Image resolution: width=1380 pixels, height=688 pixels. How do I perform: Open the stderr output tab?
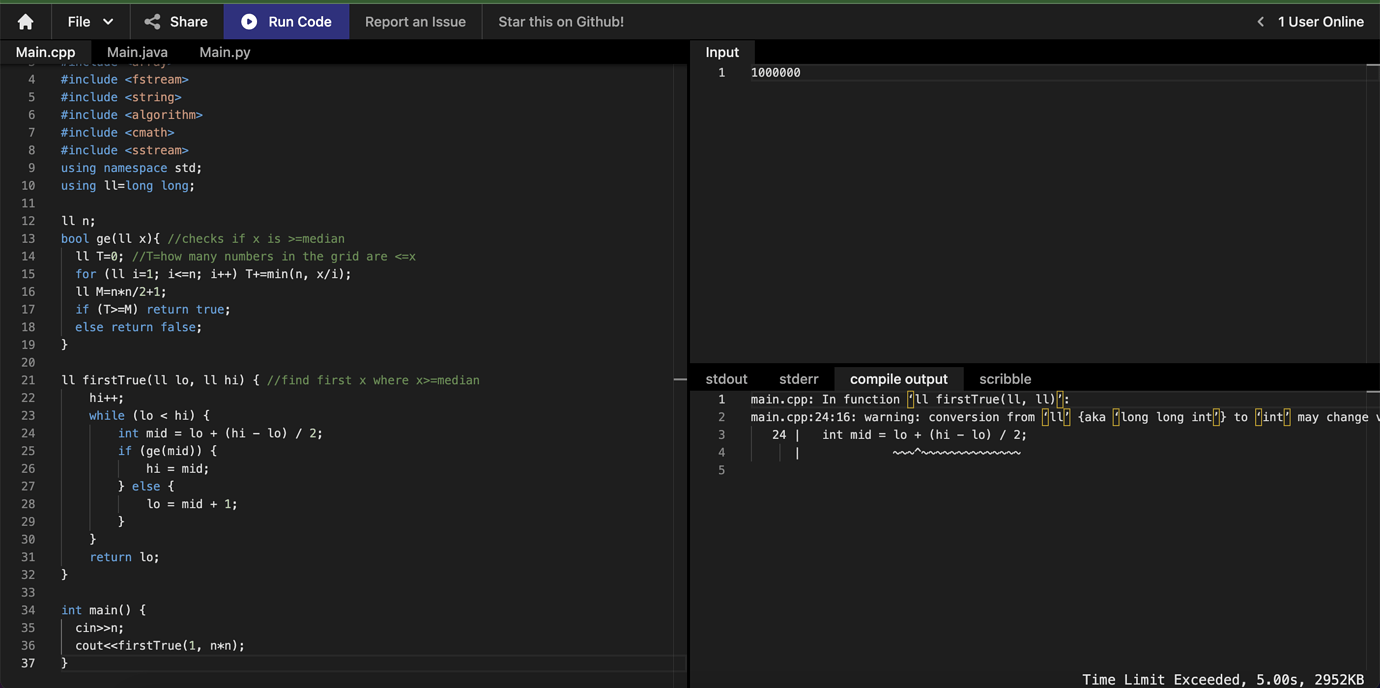798,379
